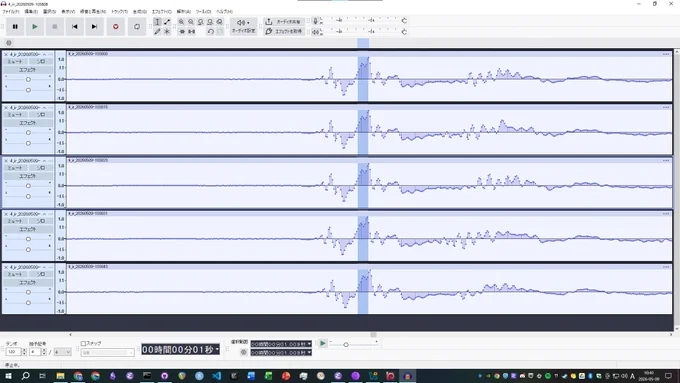This screenshot has height=383, width=680.
Task: Click the Zoom In magnifier
Action: [x=181, y=22]
